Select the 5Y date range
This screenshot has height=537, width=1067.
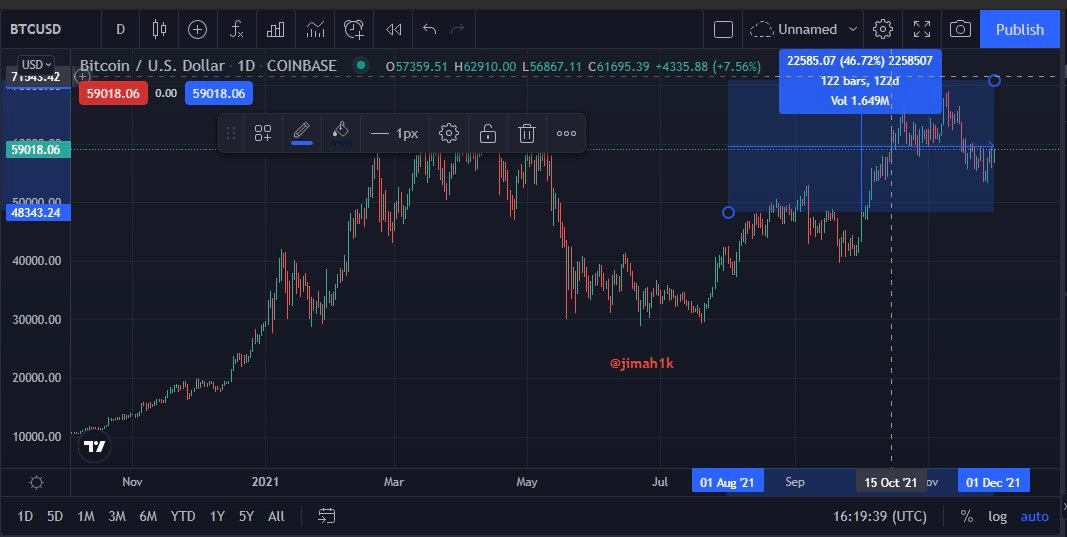(246, 517)
